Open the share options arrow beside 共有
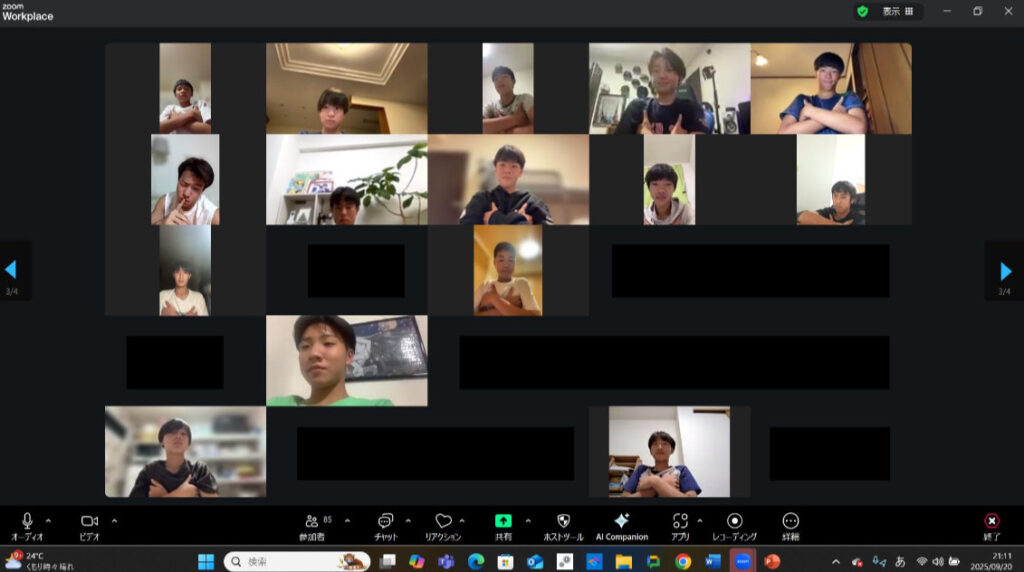 click(x=527, y=520)
